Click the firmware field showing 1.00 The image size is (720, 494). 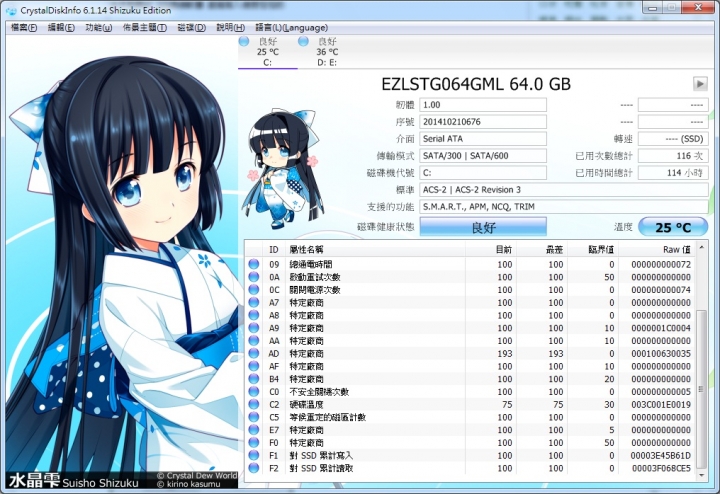click(x=483, y=105)
